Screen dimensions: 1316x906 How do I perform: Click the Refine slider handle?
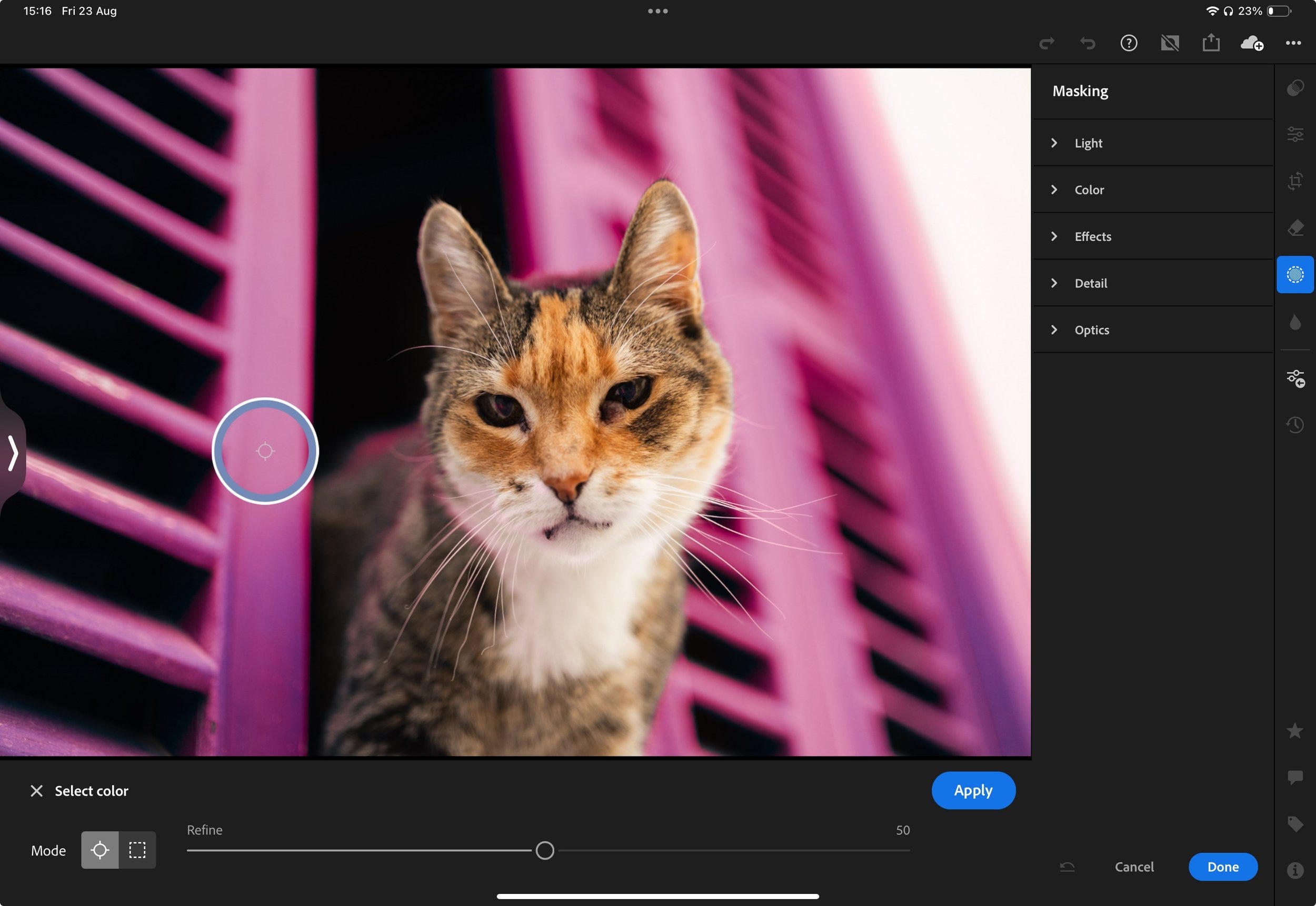pos(544,850)
